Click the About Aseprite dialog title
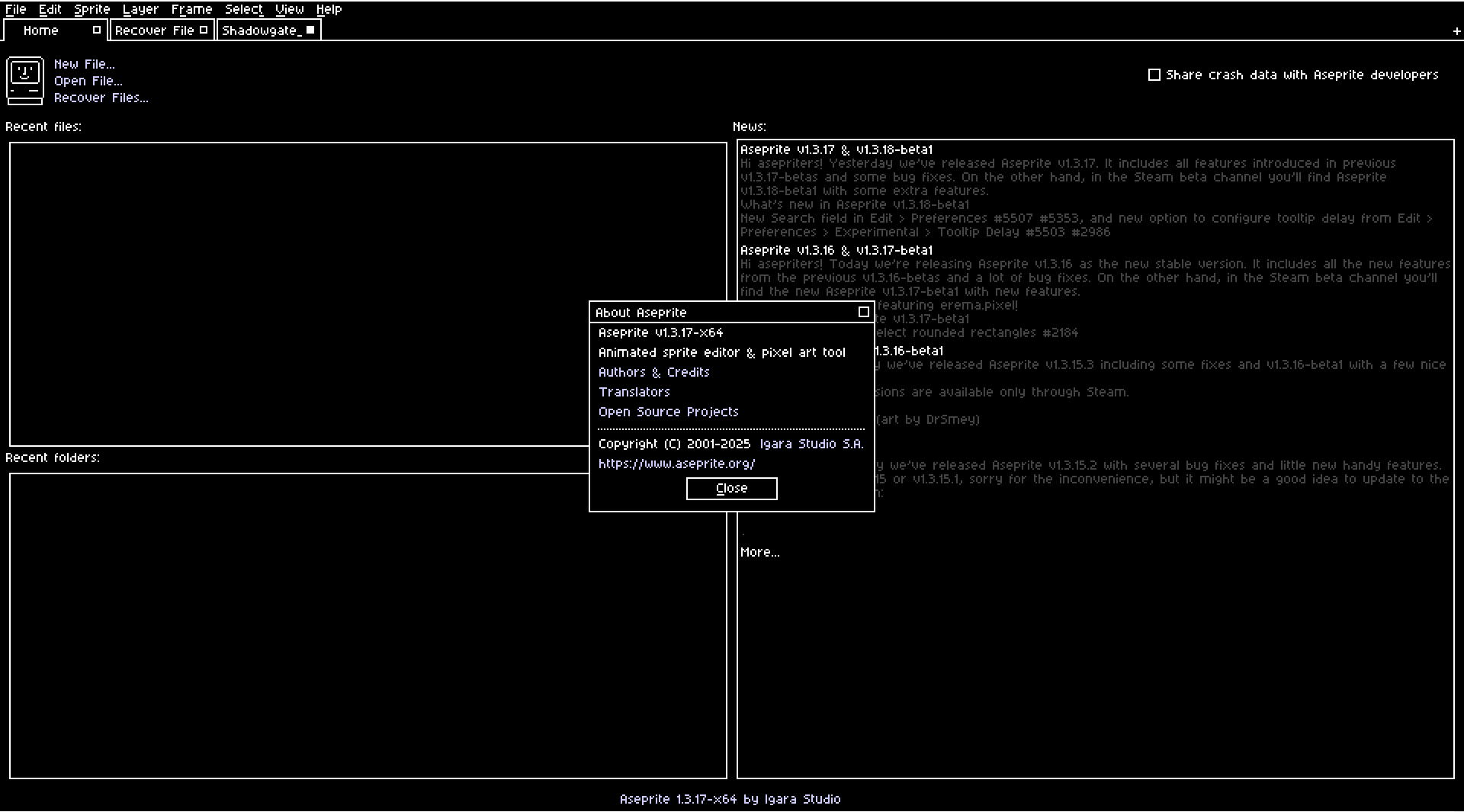 pyautogui.click(x=641, y=313)
